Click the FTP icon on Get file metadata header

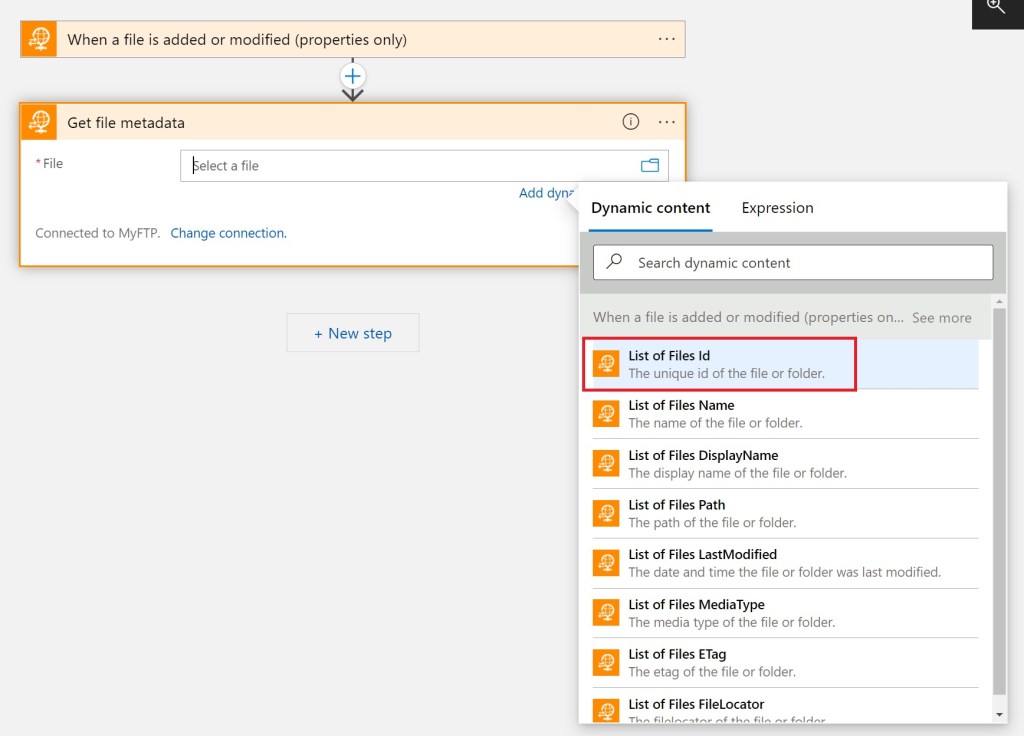pos(39,122)
